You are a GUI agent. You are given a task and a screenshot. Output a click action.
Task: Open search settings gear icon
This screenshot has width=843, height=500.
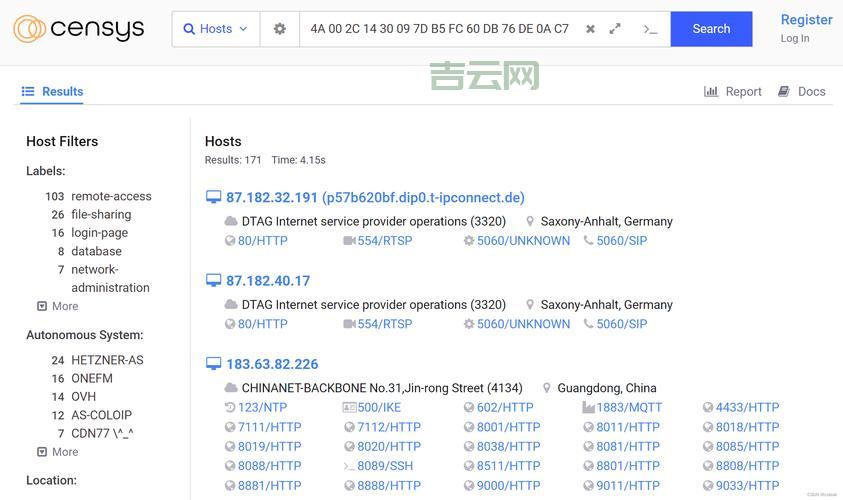(280, 29)
